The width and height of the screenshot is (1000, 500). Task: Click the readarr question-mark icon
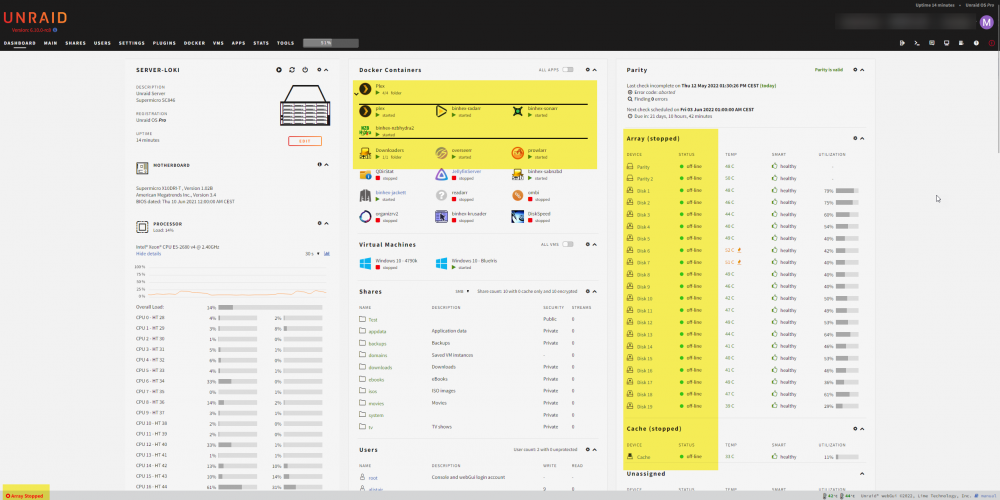(x=441, y=195)
